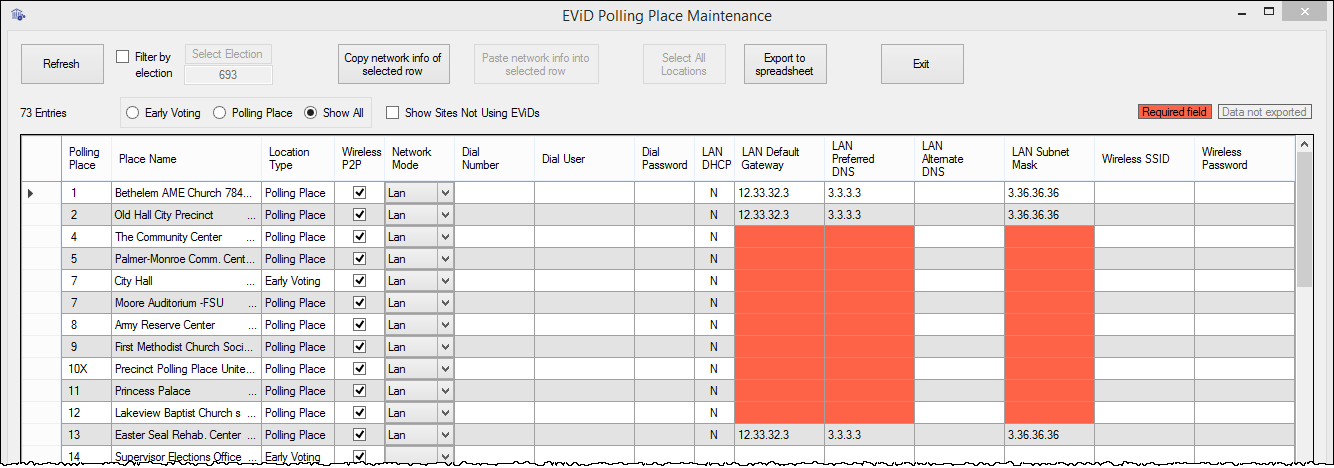Viewport: 1334px width, 468px height.
Task: Uncheck Wireless P2P for City Hall row
Action: [359, 281]
